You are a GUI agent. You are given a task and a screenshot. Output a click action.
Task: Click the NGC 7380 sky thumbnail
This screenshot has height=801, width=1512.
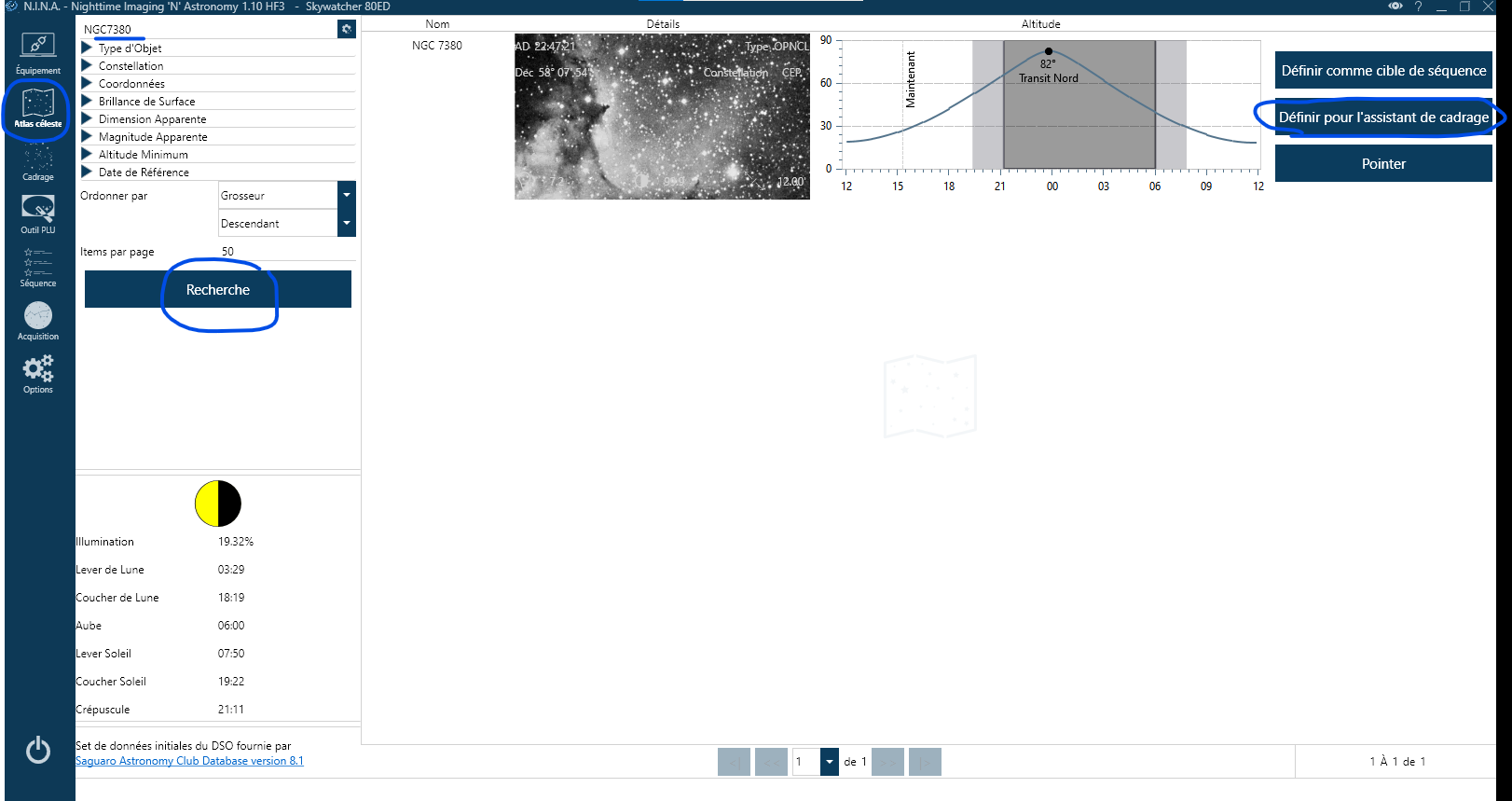pyautogui.click(x=662, y=117)
